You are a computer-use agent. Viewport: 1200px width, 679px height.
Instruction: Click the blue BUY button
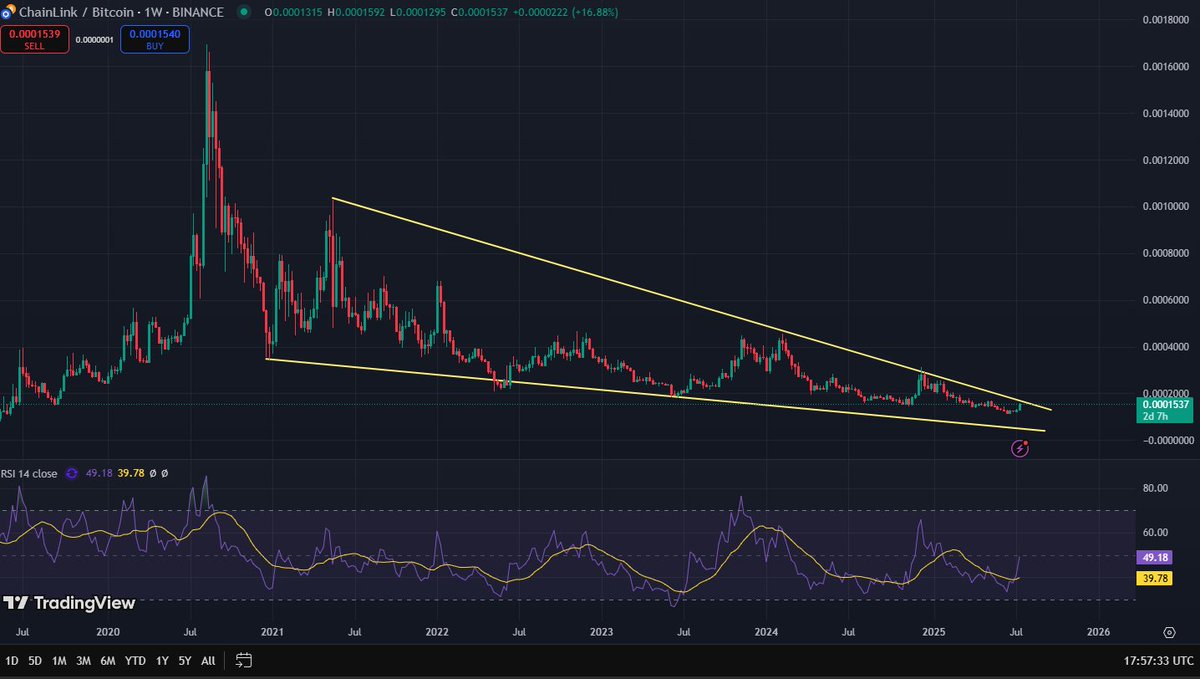(x=154, y=40)
